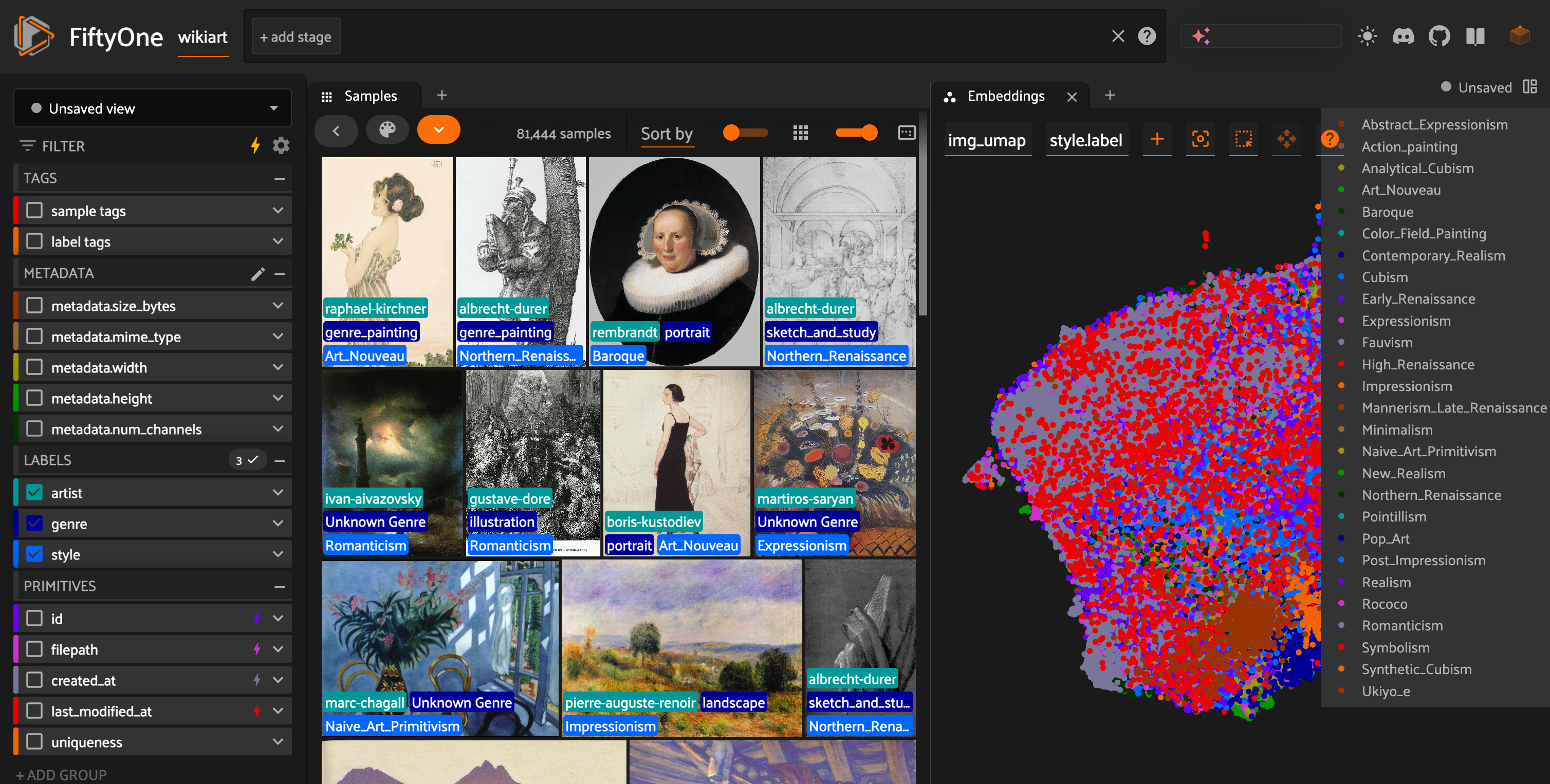
Task: Open Embeddings help orange question icon
Action: (1330, 140)
